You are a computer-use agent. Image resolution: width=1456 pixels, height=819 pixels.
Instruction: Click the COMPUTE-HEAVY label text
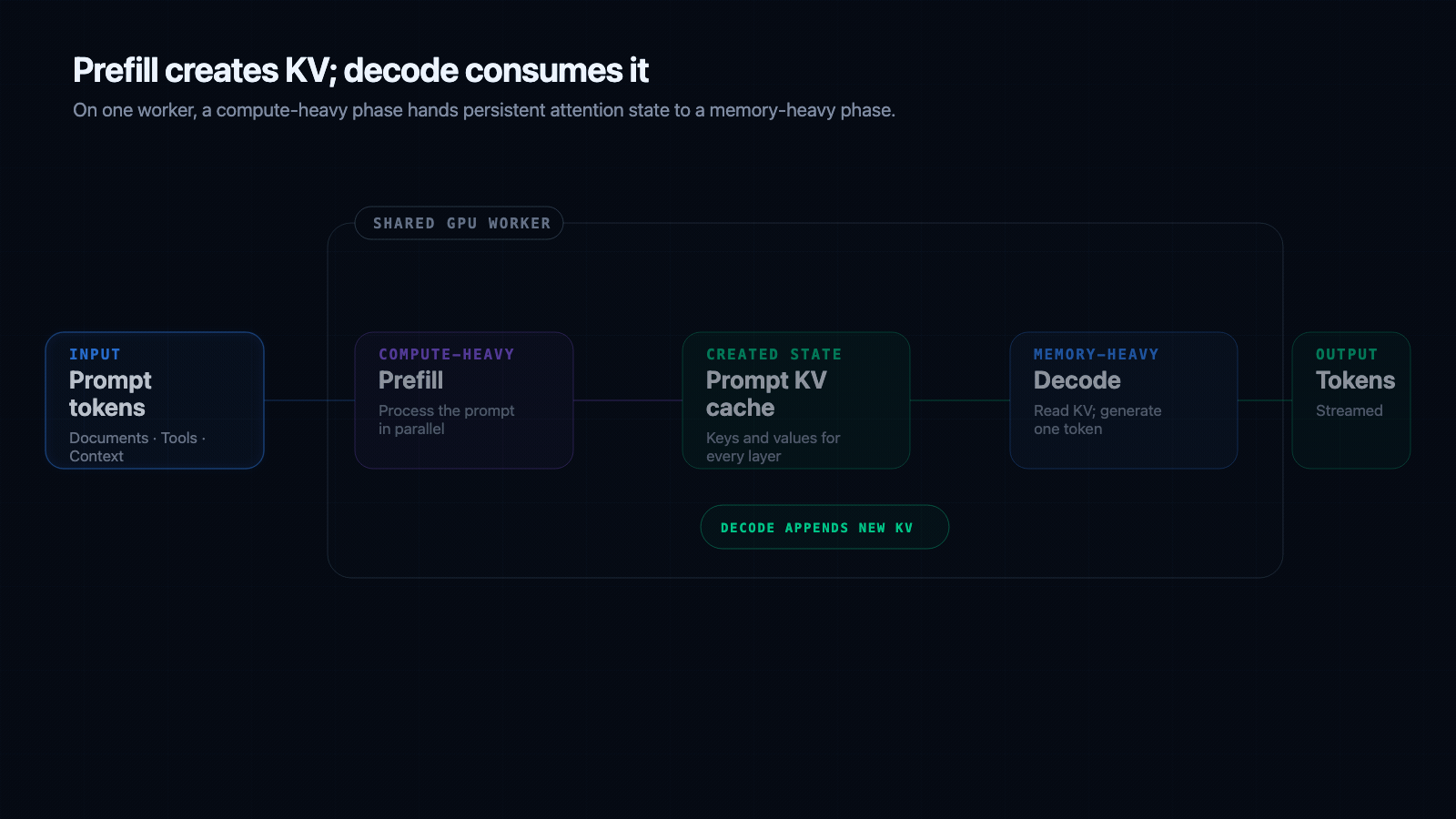point(447,354)
